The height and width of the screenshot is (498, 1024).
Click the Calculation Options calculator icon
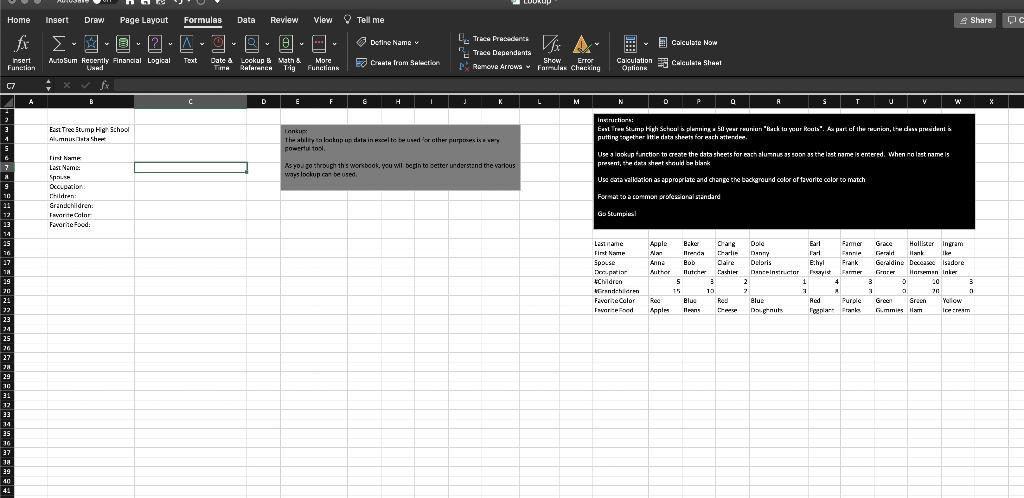click(x=630, y=44)
